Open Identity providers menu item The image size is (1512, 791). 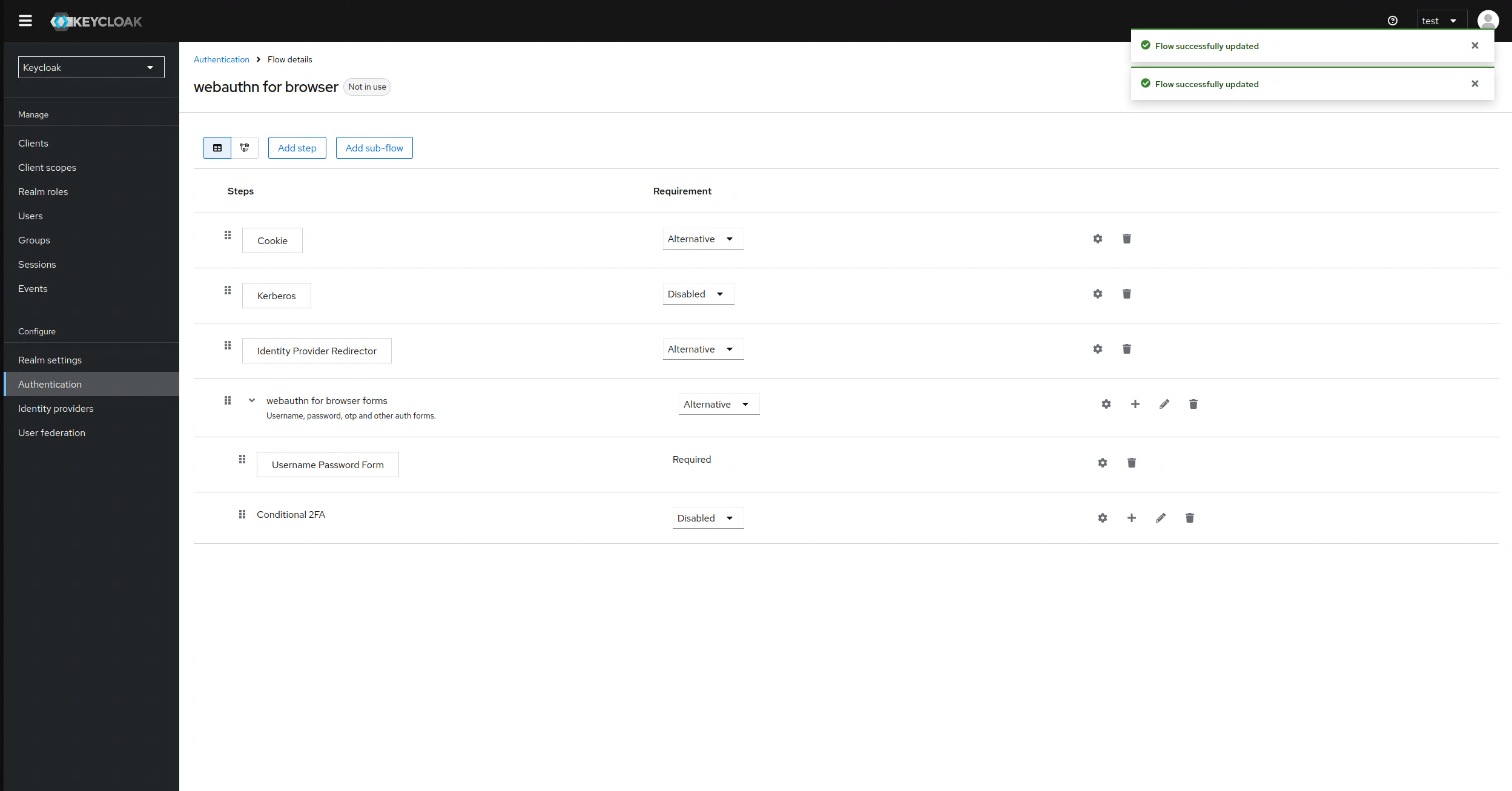pyautogui.click(x=56, y=408)
